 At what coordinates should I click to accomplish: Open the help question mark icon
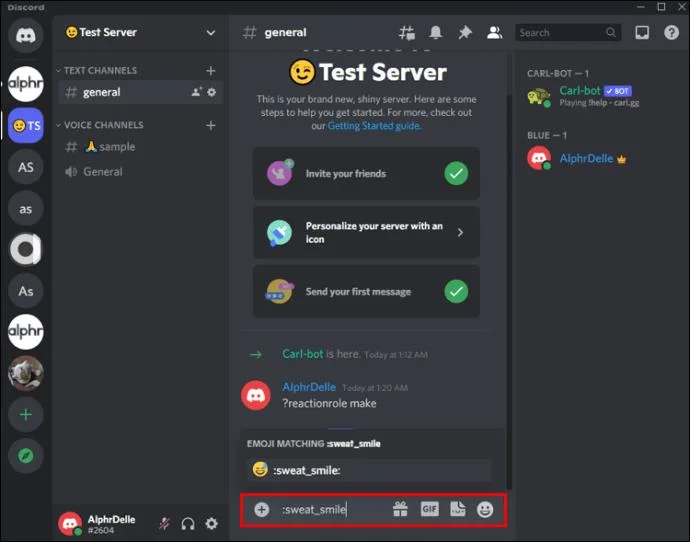pos(672,33)
